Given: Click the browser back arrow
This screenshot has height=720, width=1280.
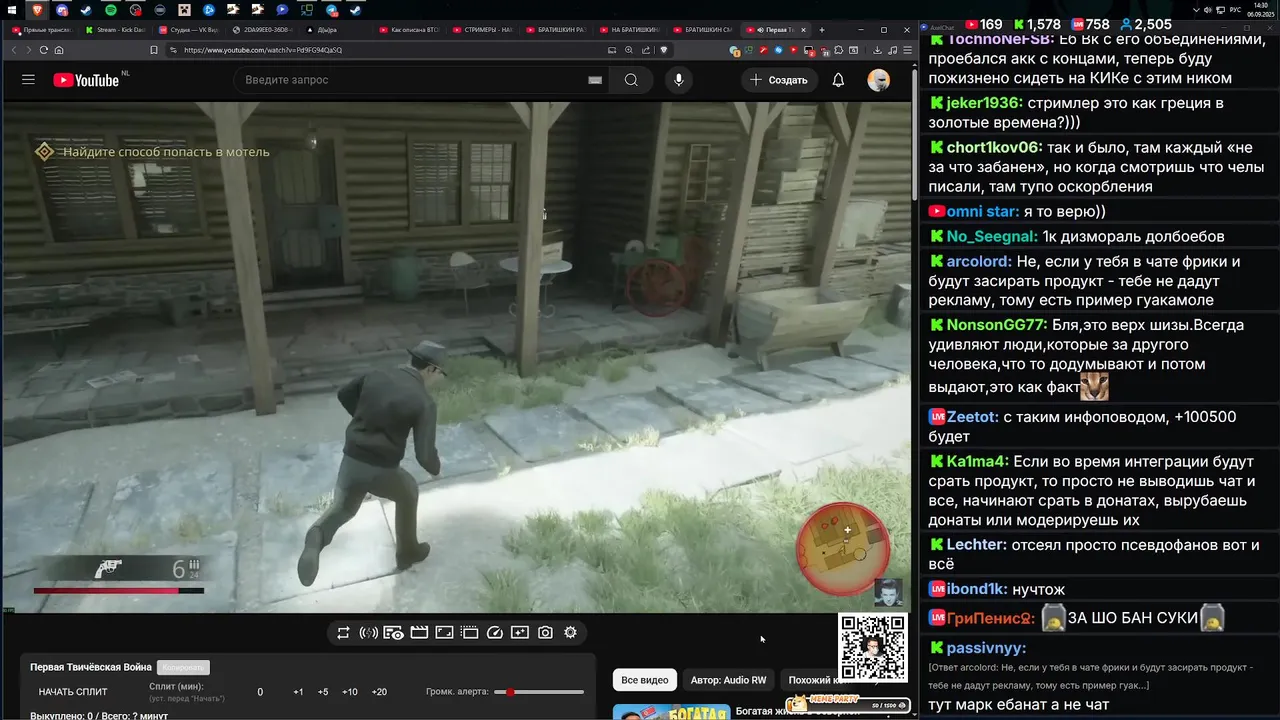Looking at the screenshot, I should (14, 50).
